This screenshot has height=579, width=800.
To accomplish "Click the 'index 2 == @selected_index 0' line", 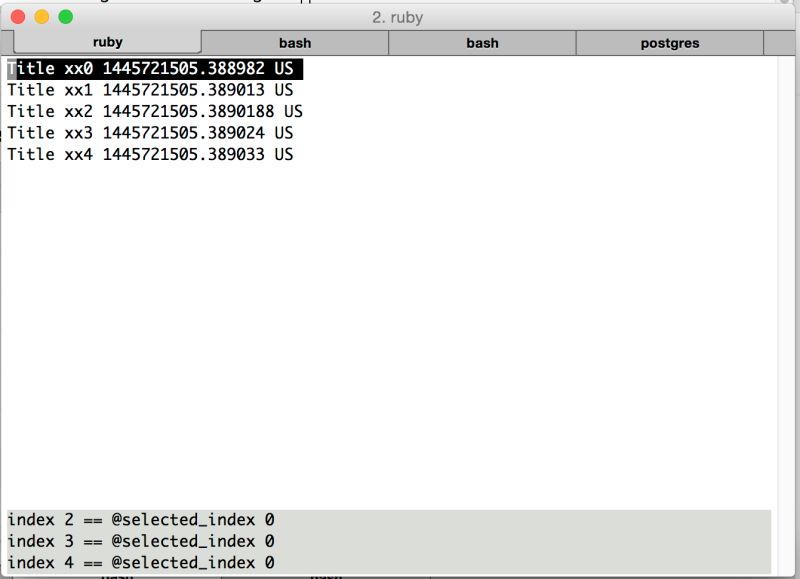I will (x=140, y=519).
